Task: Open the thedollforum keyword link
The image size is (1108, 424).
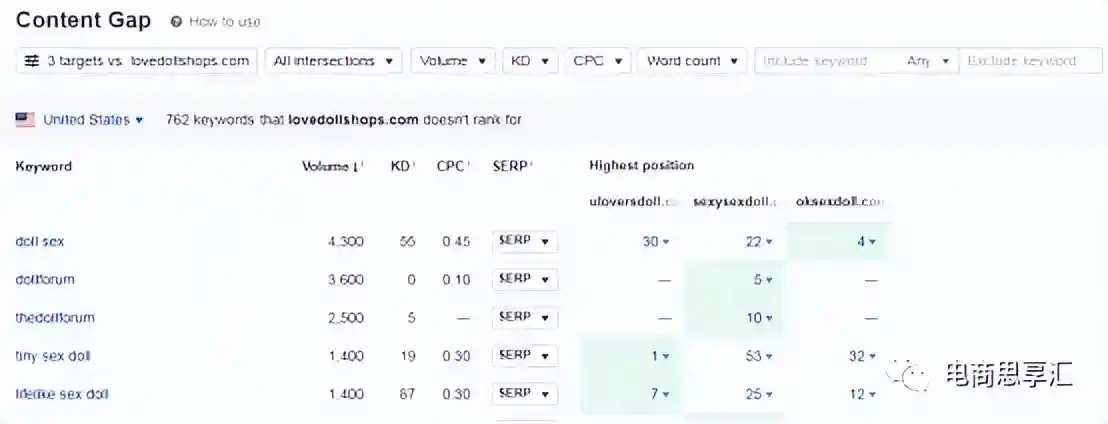Action: 55,318
